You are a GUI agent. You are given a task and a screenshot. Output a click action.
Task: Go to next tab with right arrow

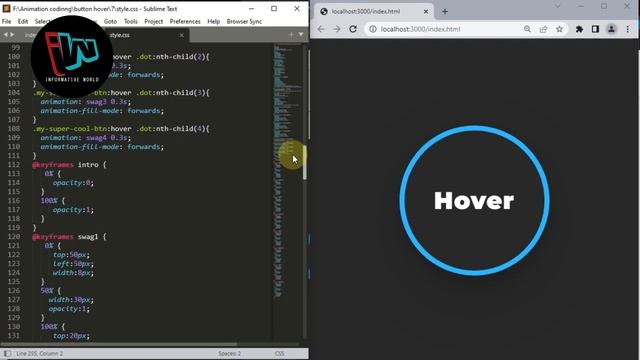point(12,35)
